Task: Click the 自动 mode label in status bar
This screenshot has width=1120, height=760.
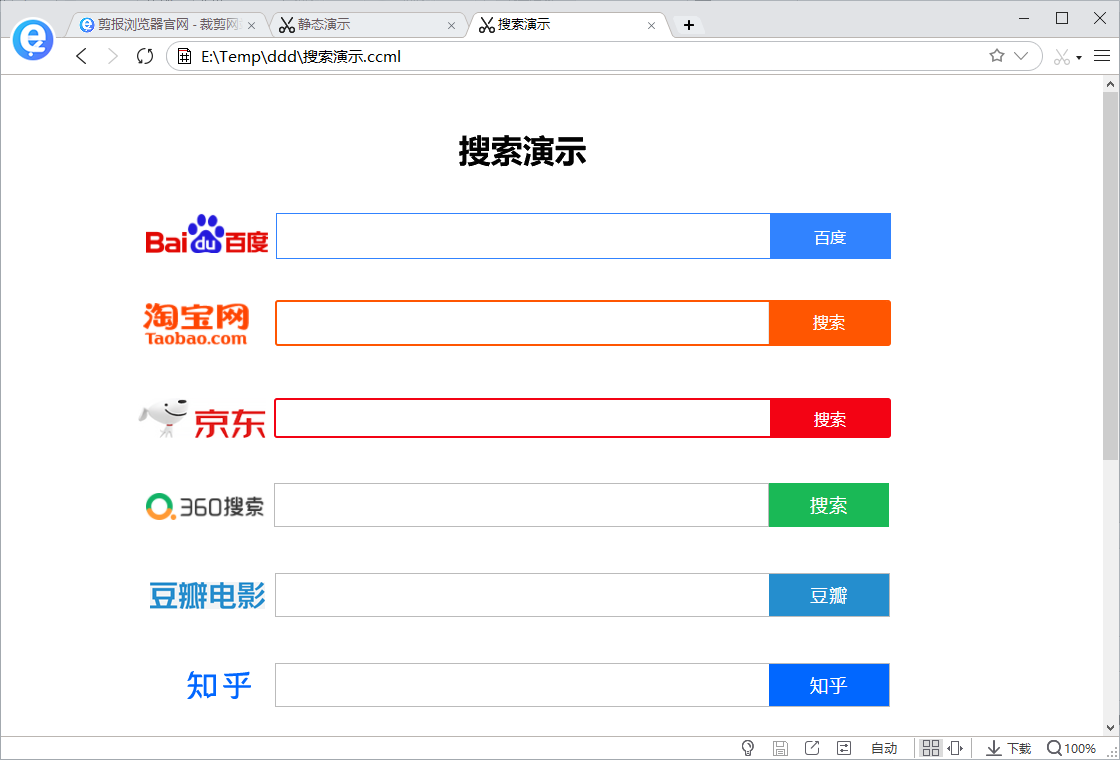Action: click(884, 749)
